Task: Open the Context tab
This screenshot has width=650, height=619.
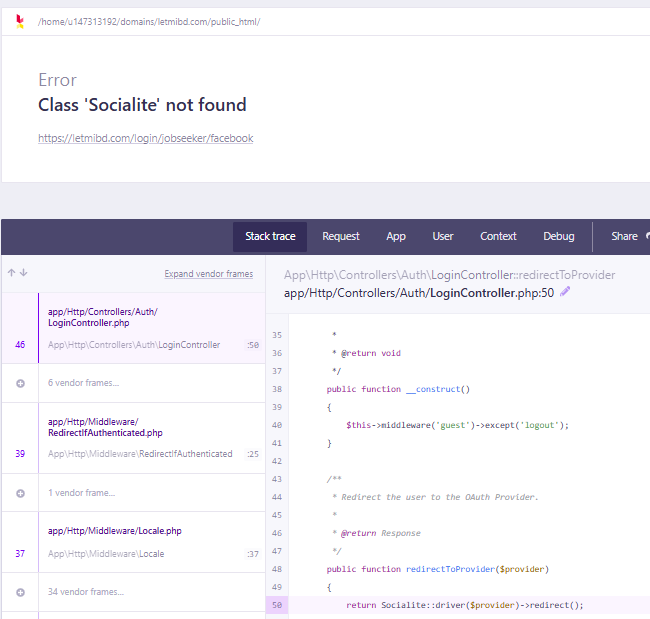Action: pos(498,236)
